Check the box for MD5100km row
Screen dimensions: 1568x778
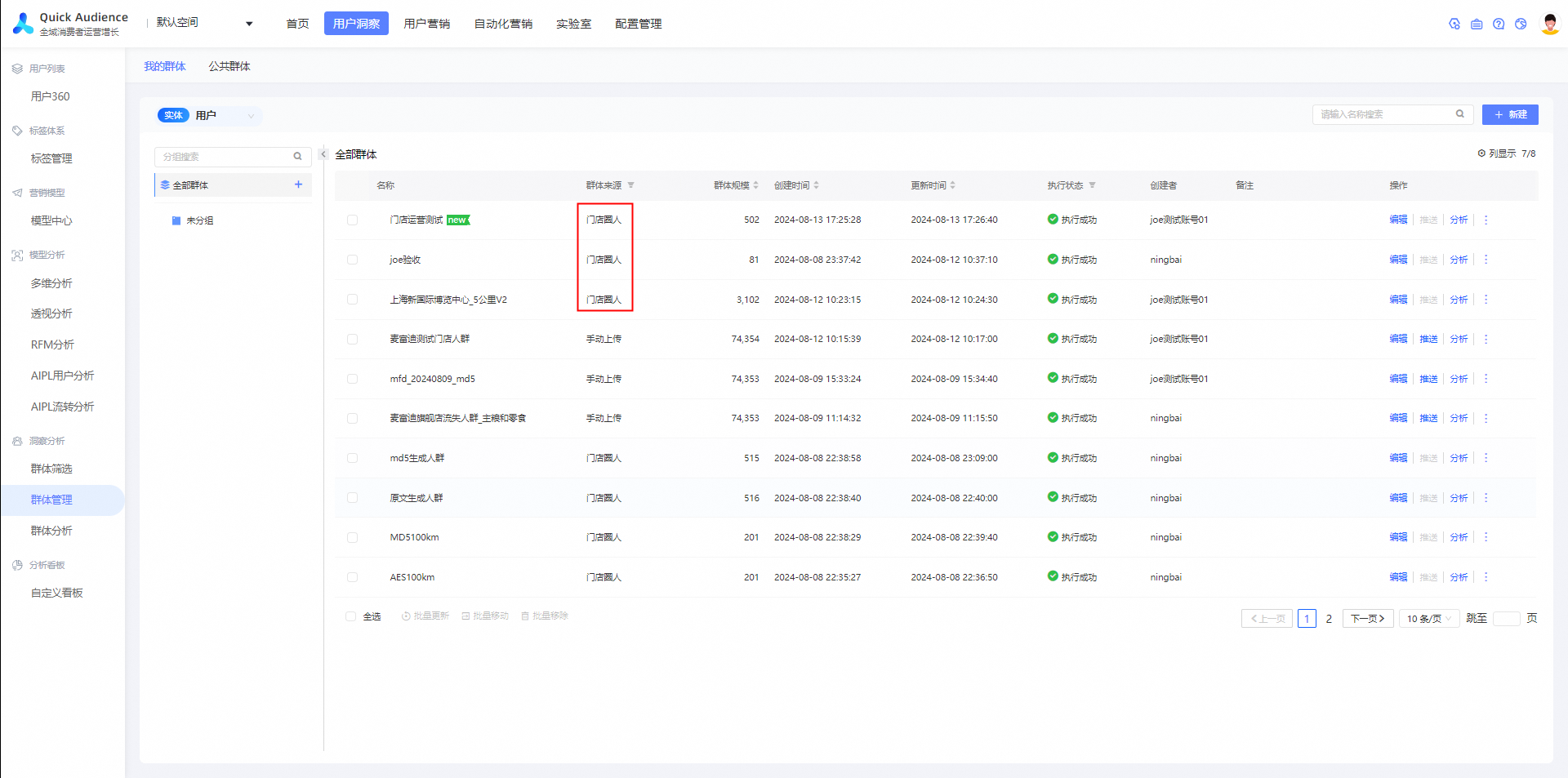(352, 537)
